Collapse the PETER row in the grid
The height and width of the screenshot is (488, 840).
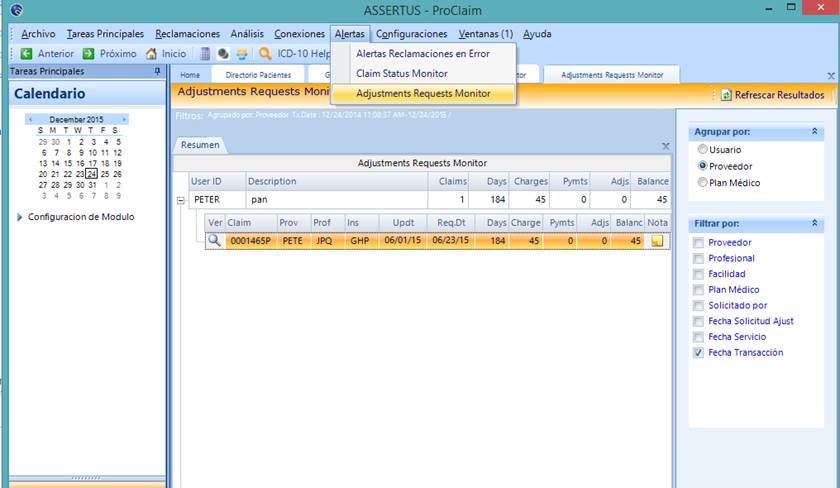[x=181, y=200]
